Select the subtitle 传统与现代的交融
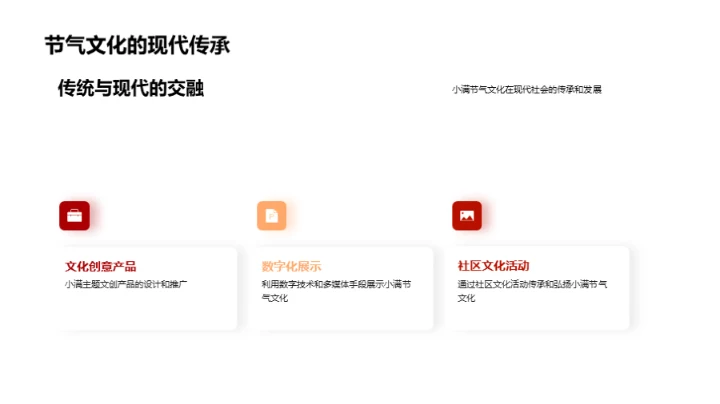The width and height of the screenshot is (720, 404). click(x=131, y=88)
